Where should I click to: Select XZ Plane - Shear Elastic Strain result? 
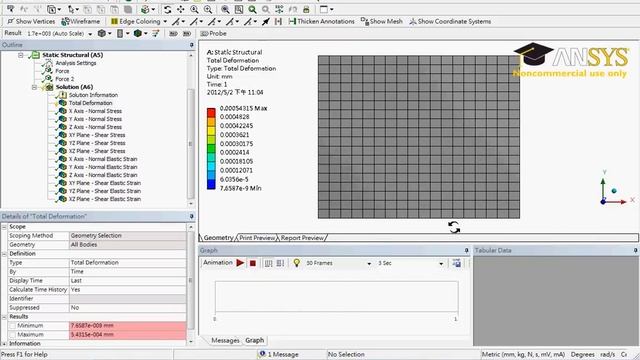[104, 199]
